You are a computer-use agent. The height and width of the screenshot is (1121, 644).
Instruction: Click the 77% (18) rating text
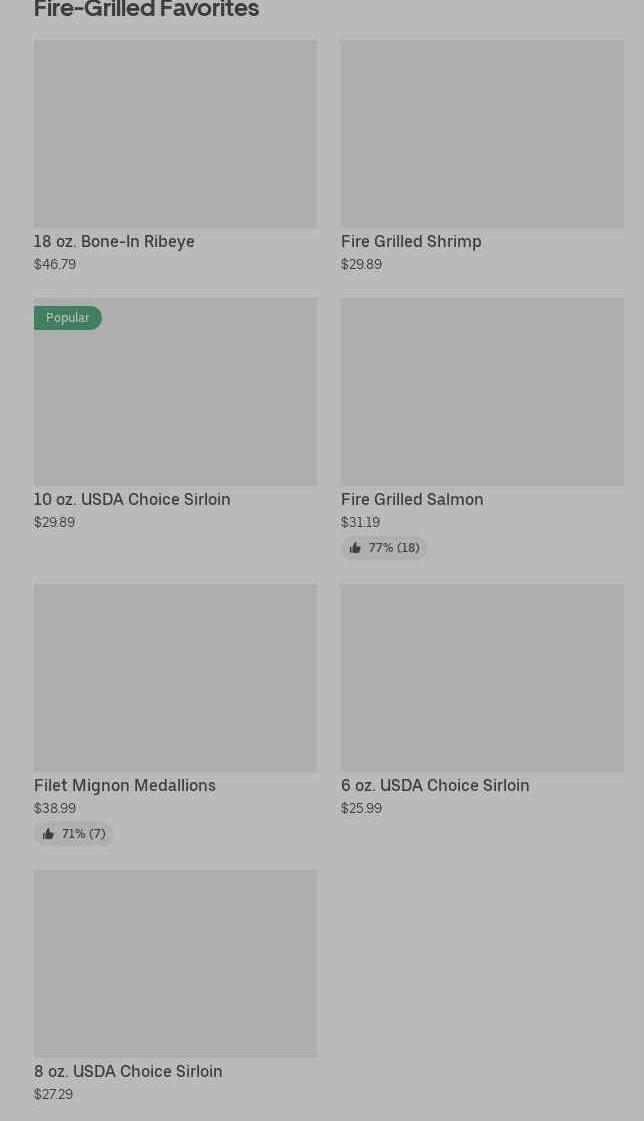click(x=394, y=548)
